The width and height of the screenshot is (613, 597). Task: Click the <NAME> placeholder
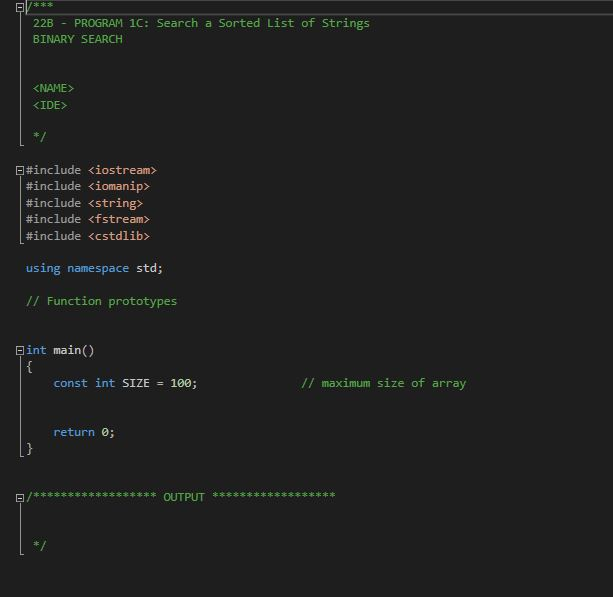(53, 88)
